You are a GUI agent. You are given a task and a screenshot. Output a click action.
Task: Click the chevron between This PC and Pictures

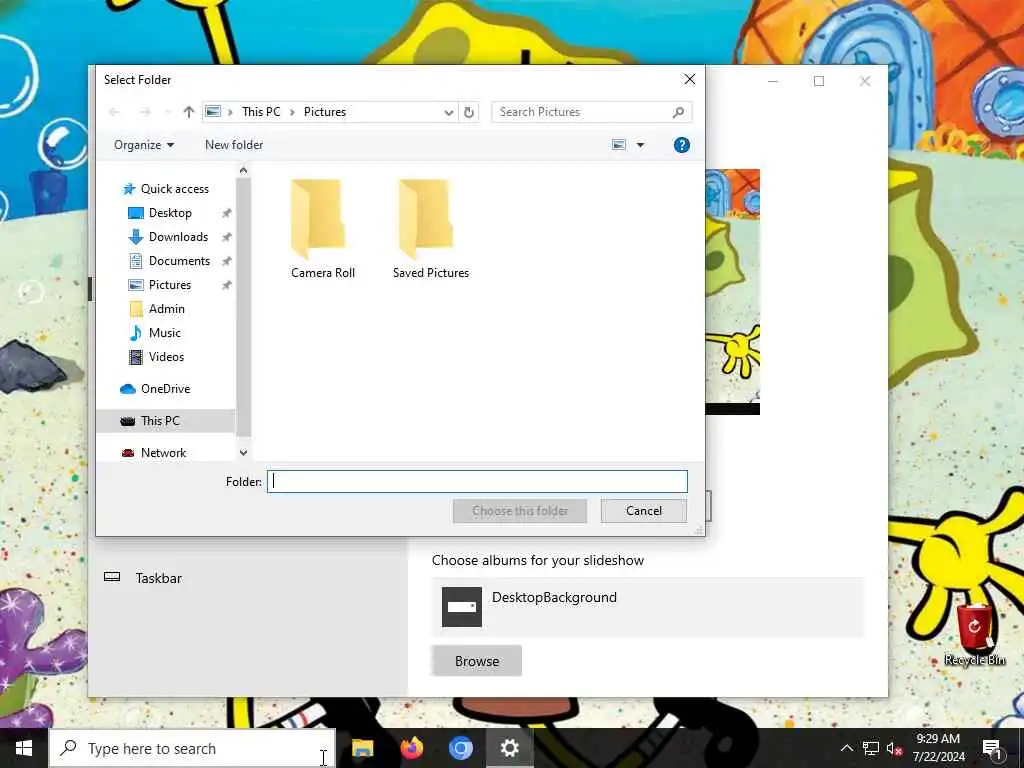tap(292, 112)
